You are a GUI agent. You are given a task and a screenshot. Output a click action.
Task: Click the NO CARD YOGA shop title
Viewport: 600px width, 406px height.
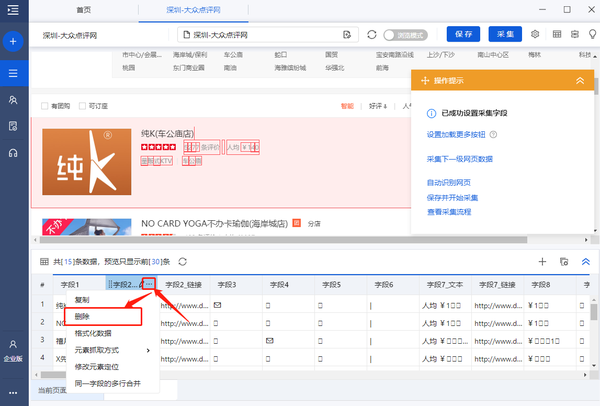pyautogui.click(x=214, y=223)
